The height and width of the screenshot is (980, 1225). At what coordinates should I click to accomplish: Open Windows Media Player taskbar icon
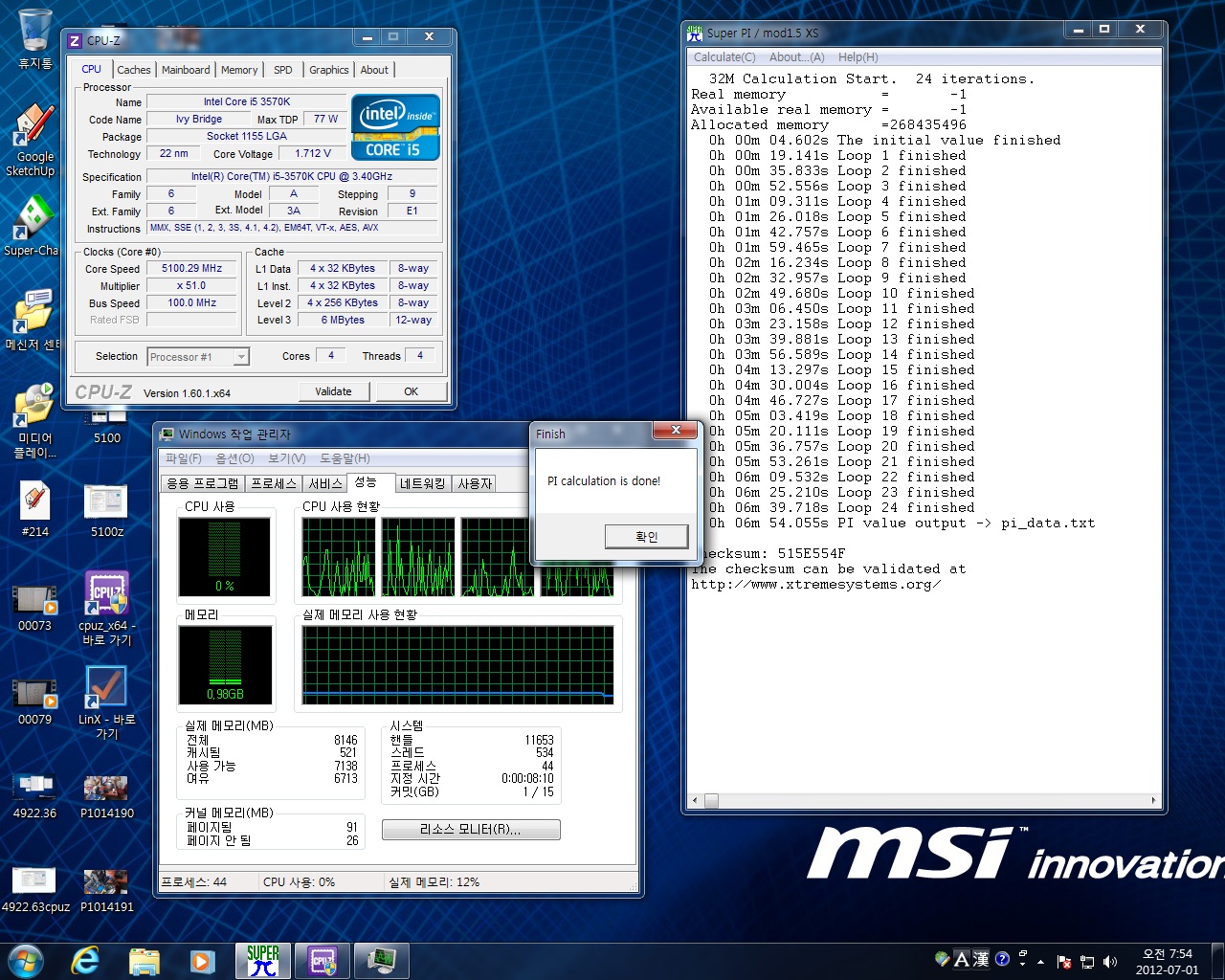[202, 961]
